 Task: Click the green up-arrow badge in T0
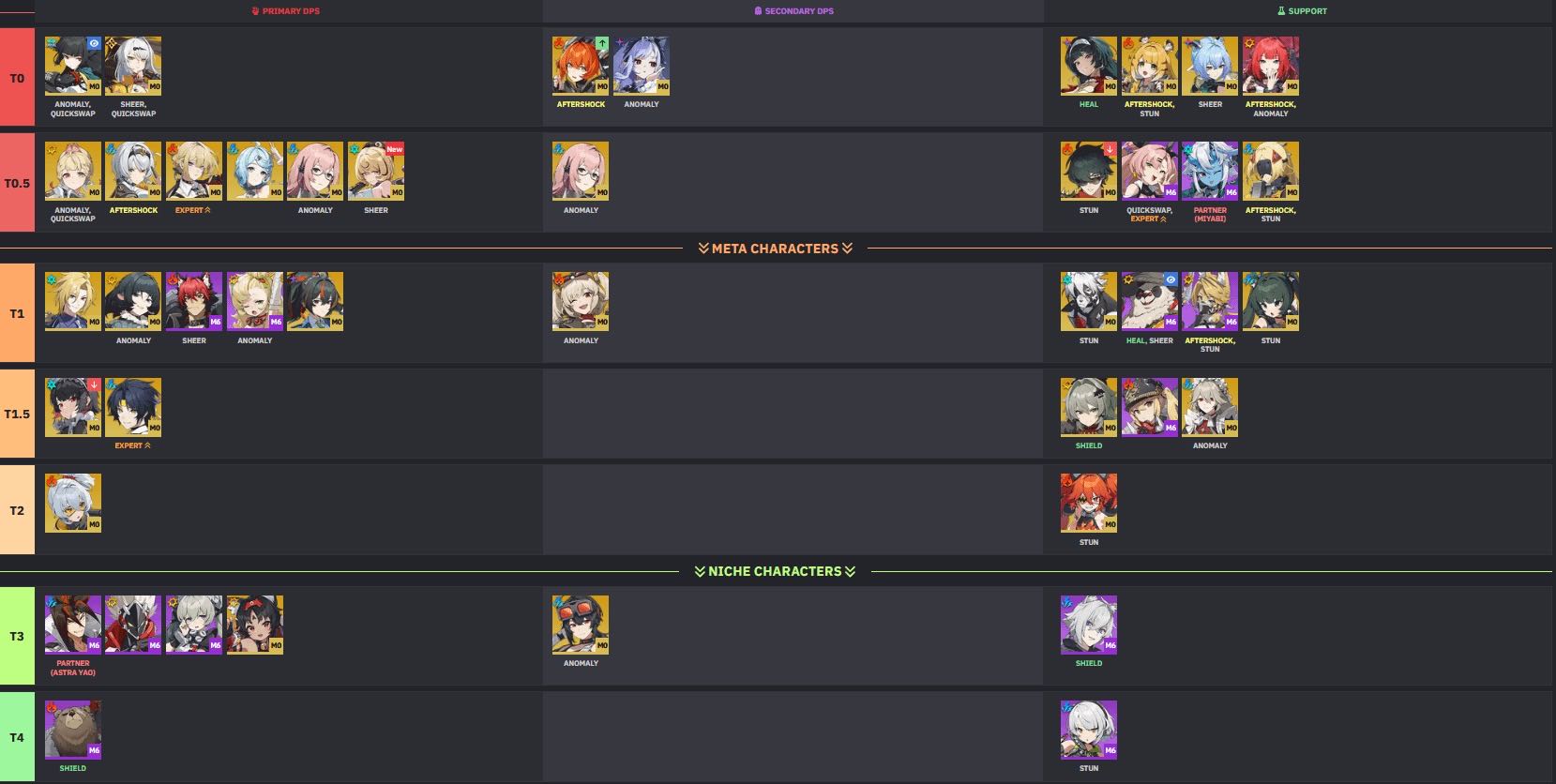click(601, 43)
